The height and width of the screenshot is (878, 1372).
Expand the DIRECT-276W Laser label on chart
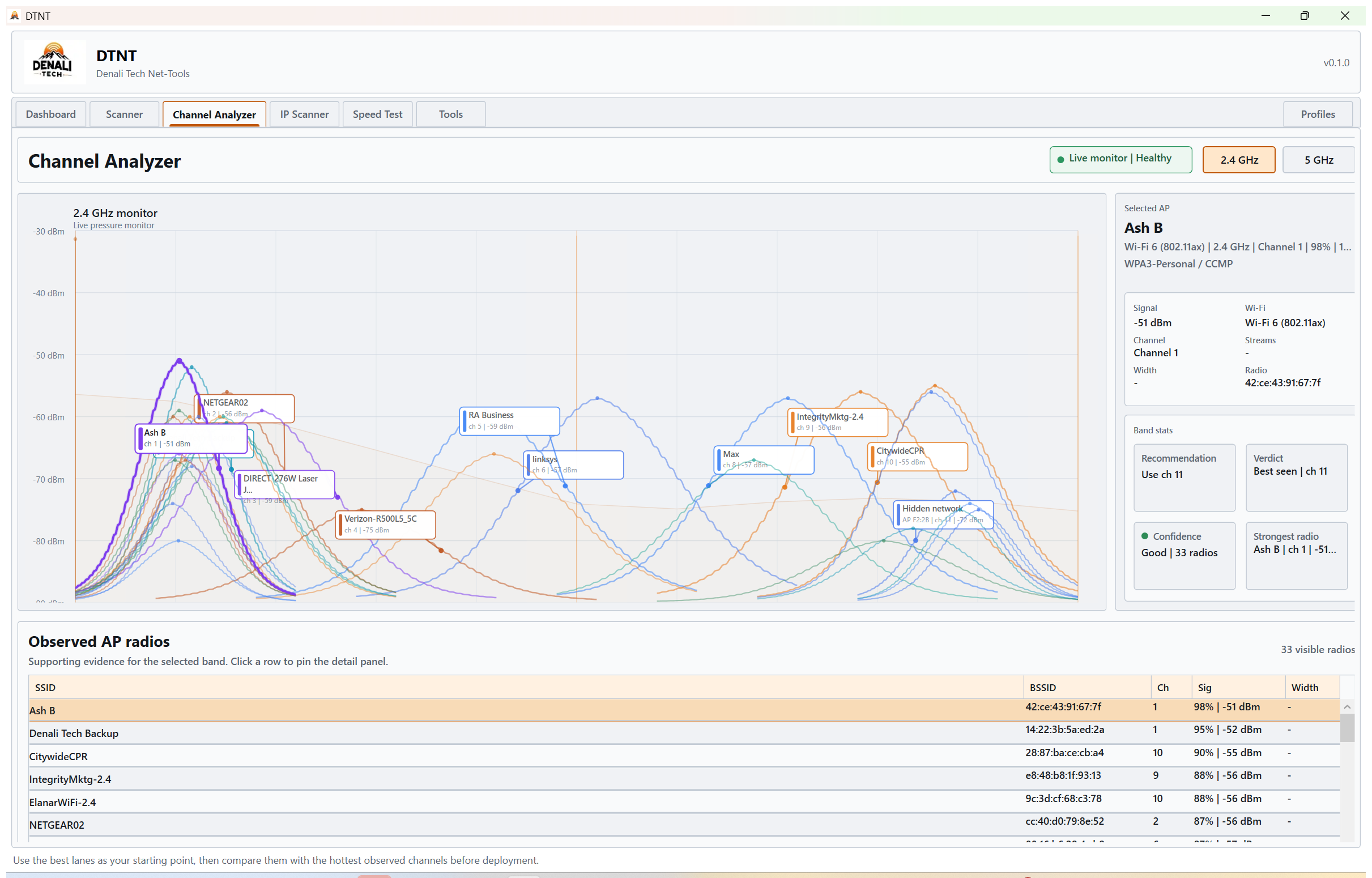pos(284,484)
